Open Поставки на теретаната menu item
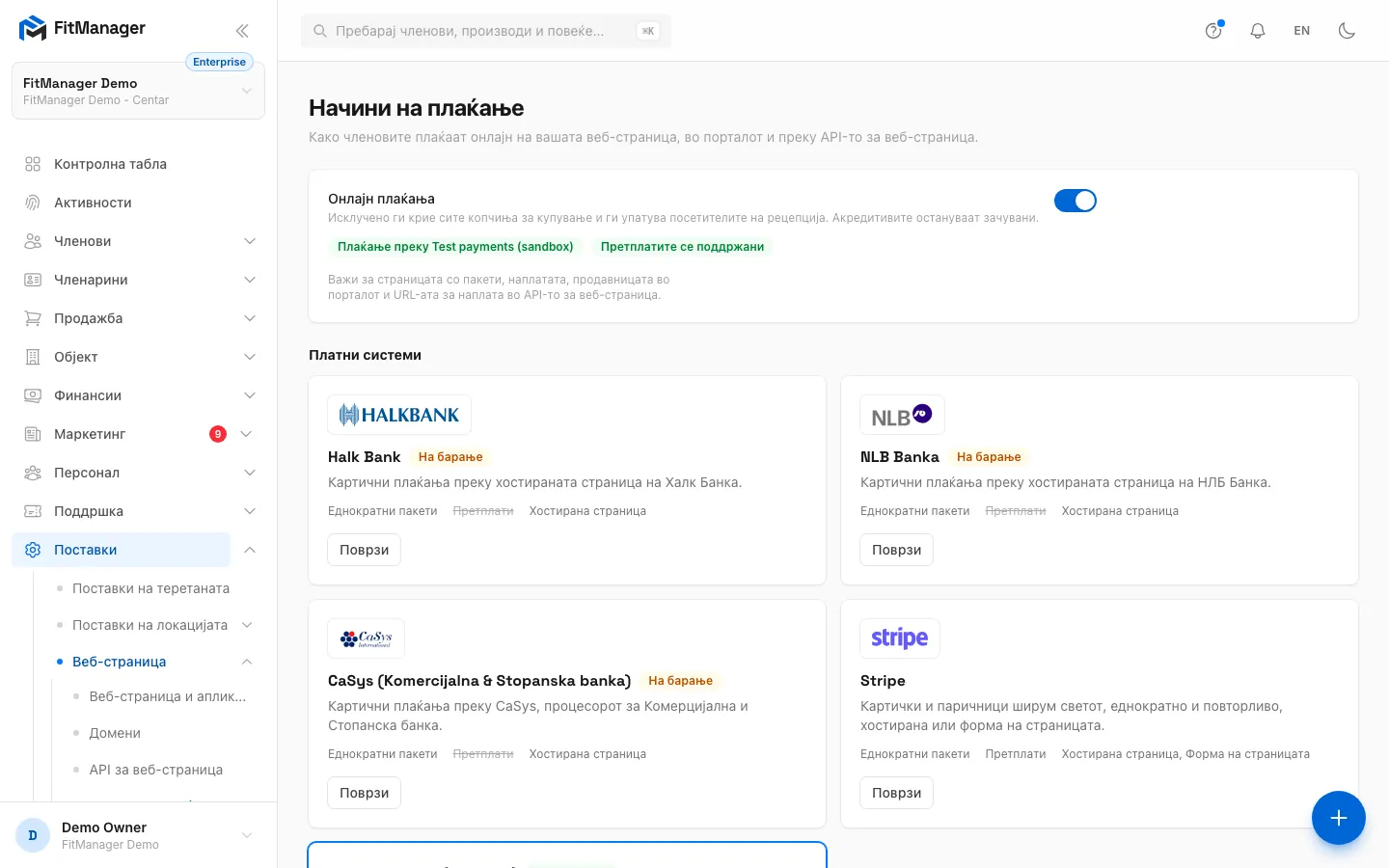Viewport: 1389px width, 868px height. [150, 588]
